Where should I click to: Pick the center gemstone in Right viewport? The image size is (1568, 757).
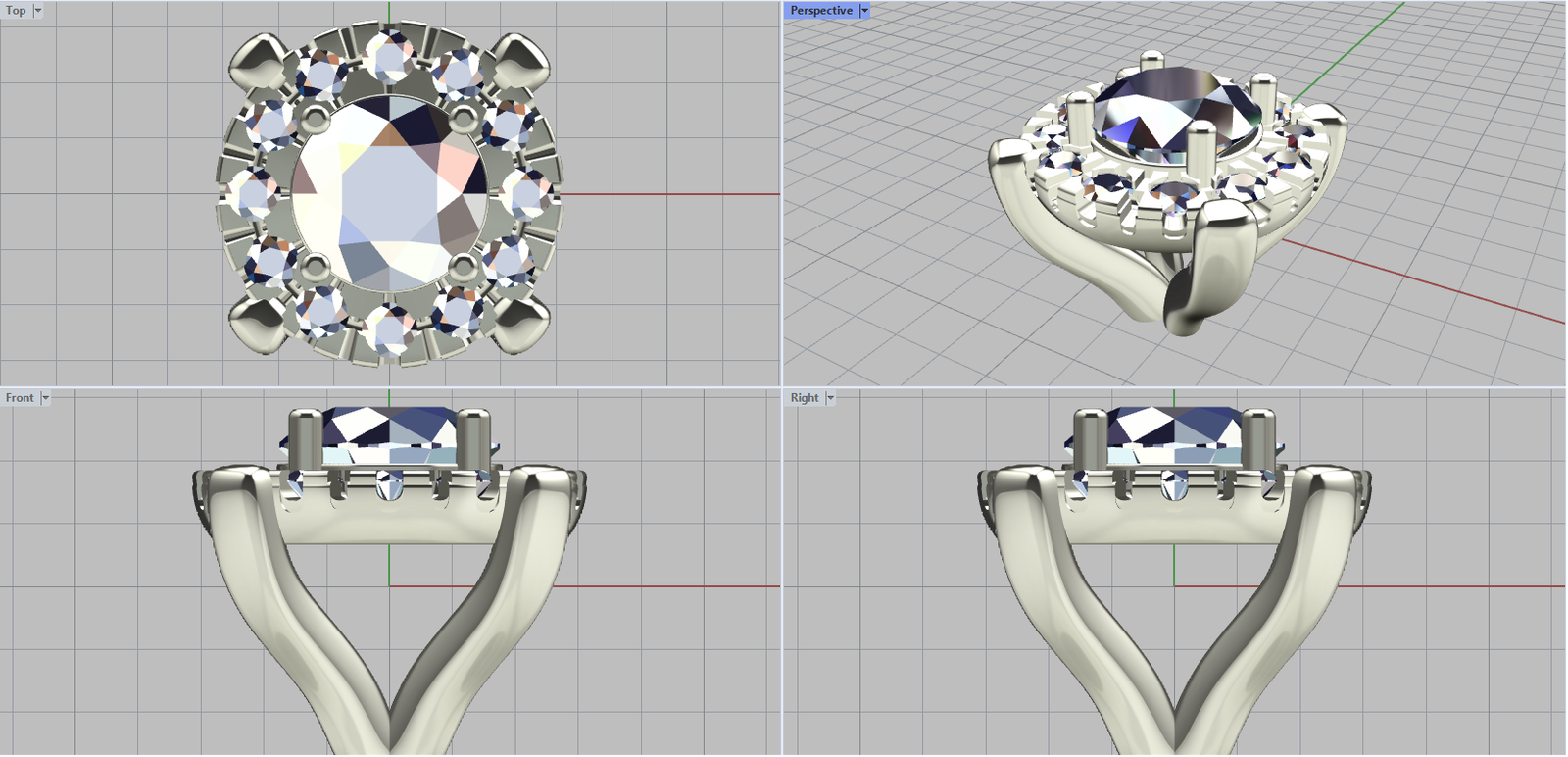[x=1173, y=437]
